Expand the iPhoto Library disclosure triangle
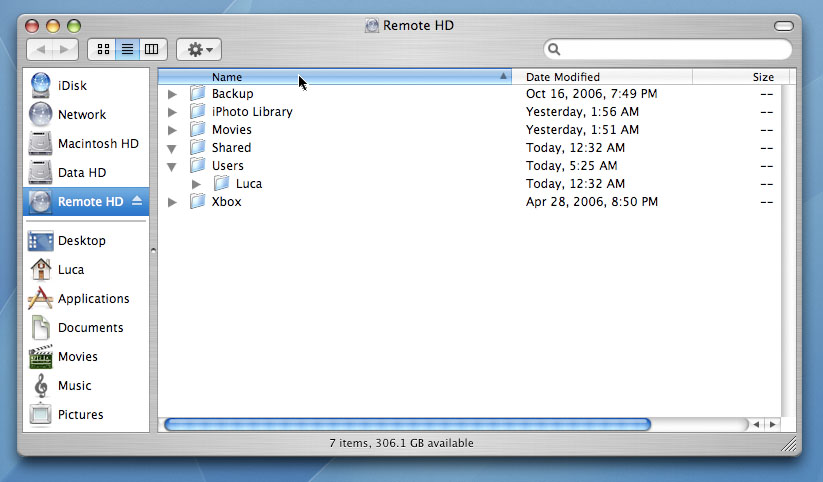The width and height of the screenshot is (823, 482). tap(172, 112)
